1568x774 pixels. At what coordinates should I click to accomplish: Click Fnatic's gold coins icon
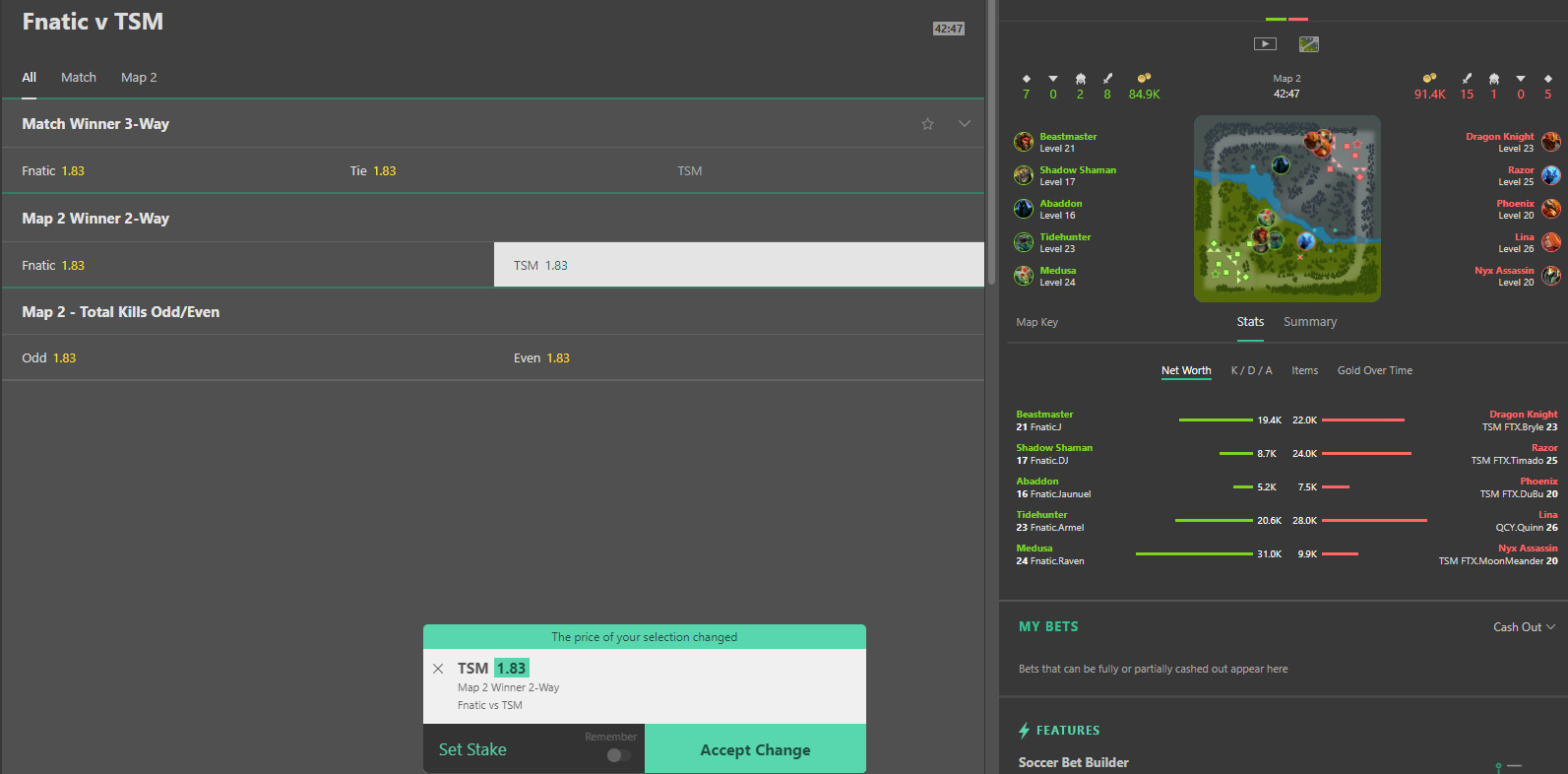coord(1144,78)
